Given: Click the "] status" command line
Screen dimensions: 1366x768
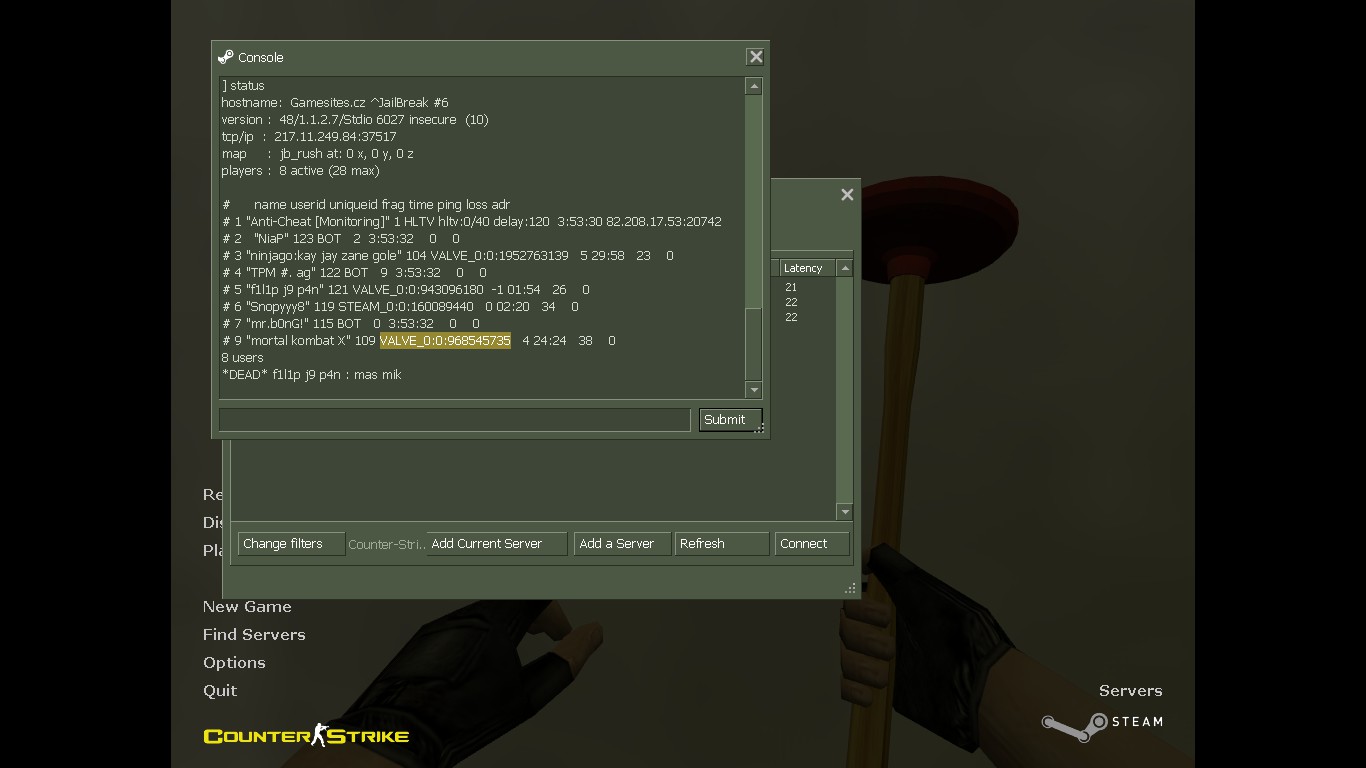Looking at the screenshot, I should tap(243, 86).
